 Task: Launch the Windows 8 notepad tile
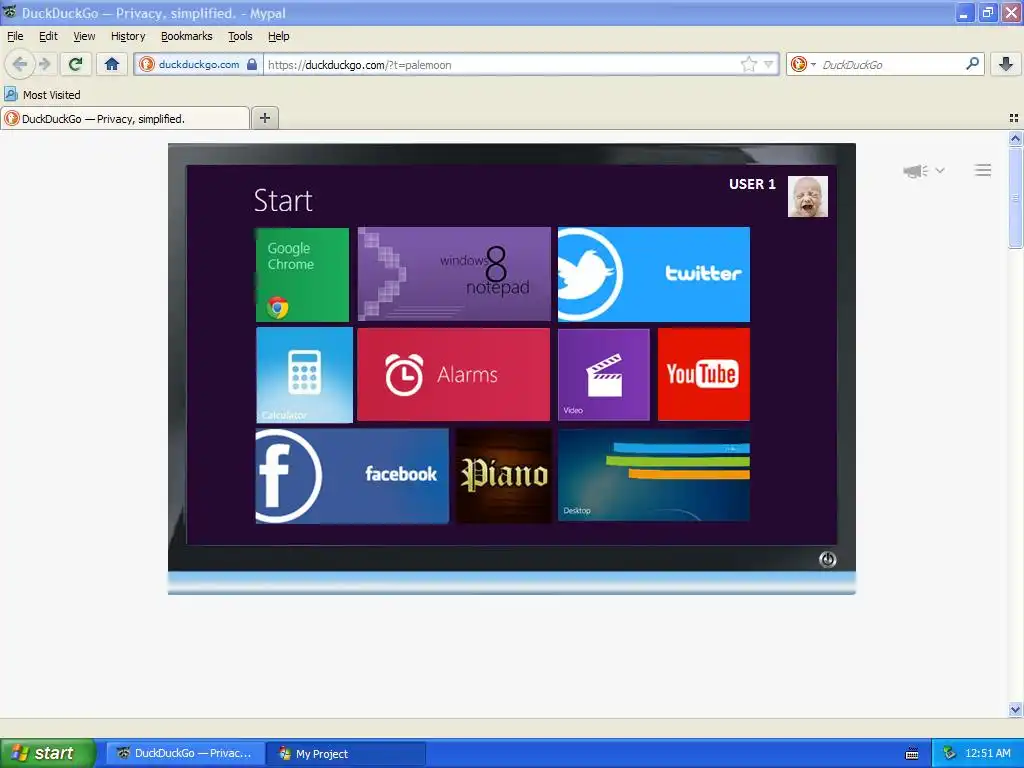tap(454, 274)
